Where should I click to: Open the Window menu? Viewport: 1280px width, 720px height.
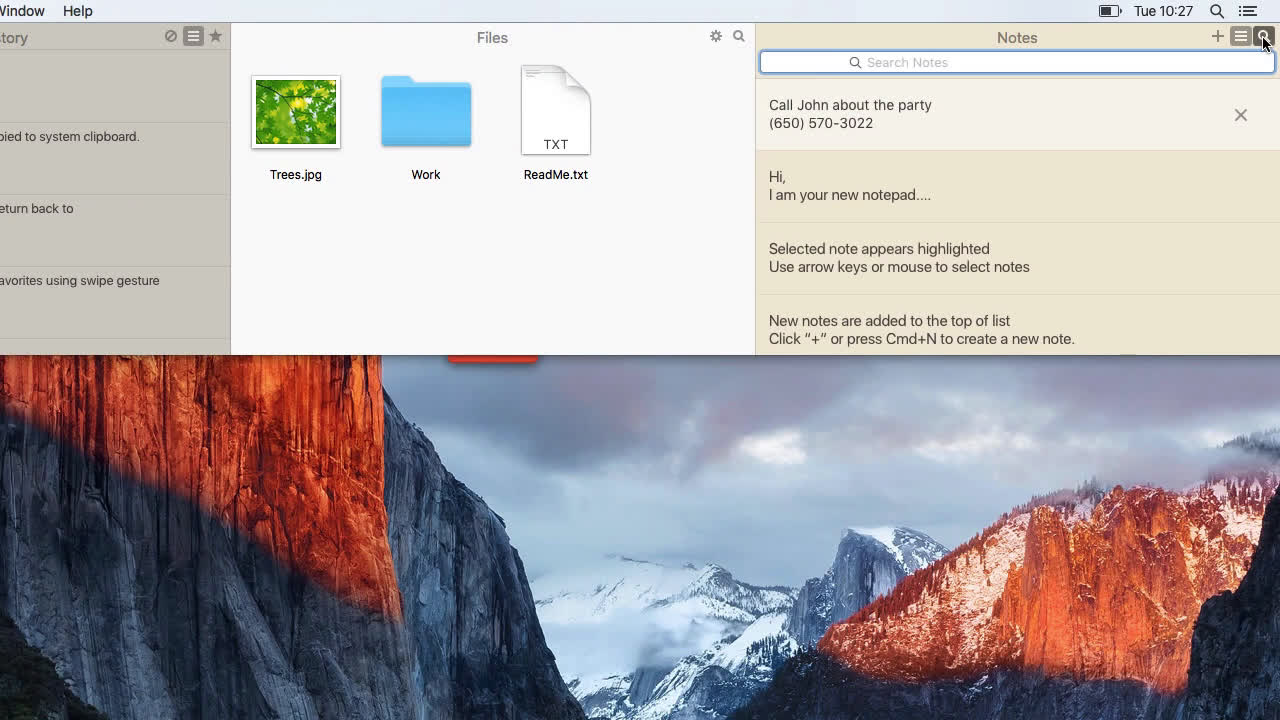click(22, 11)
